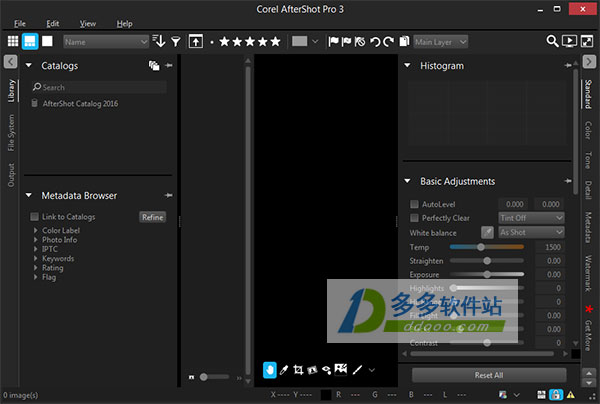600x404 pixels.
Task: Click the rotate right arrow icon
Action: pyautogui.click(x=389, y=42)
